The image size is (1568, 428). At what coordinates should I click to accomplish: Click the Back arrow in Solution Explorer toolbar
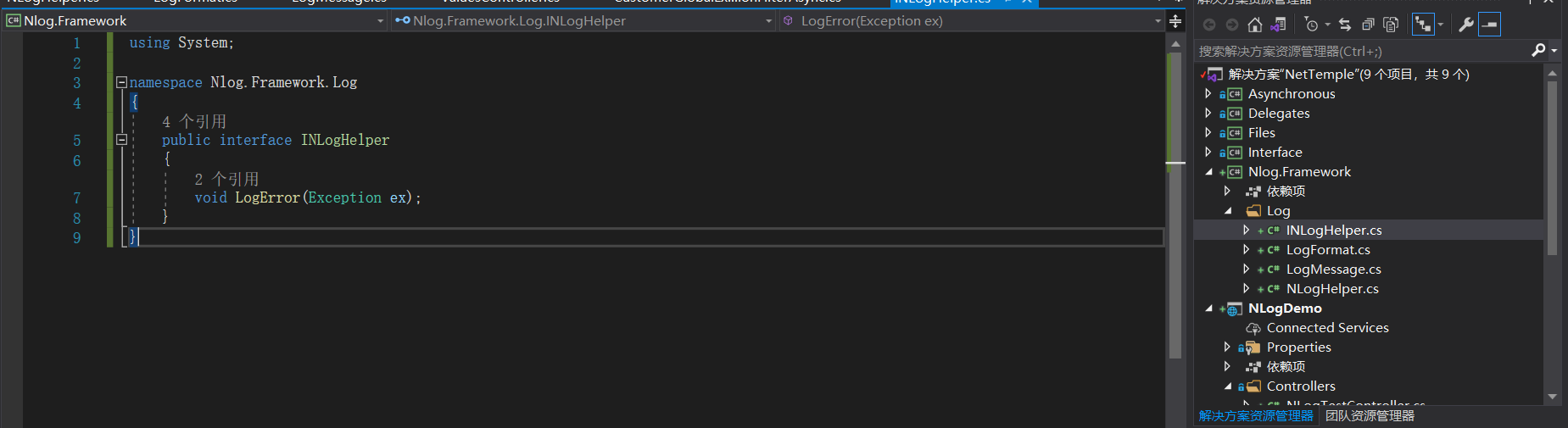pos(1209,25)
